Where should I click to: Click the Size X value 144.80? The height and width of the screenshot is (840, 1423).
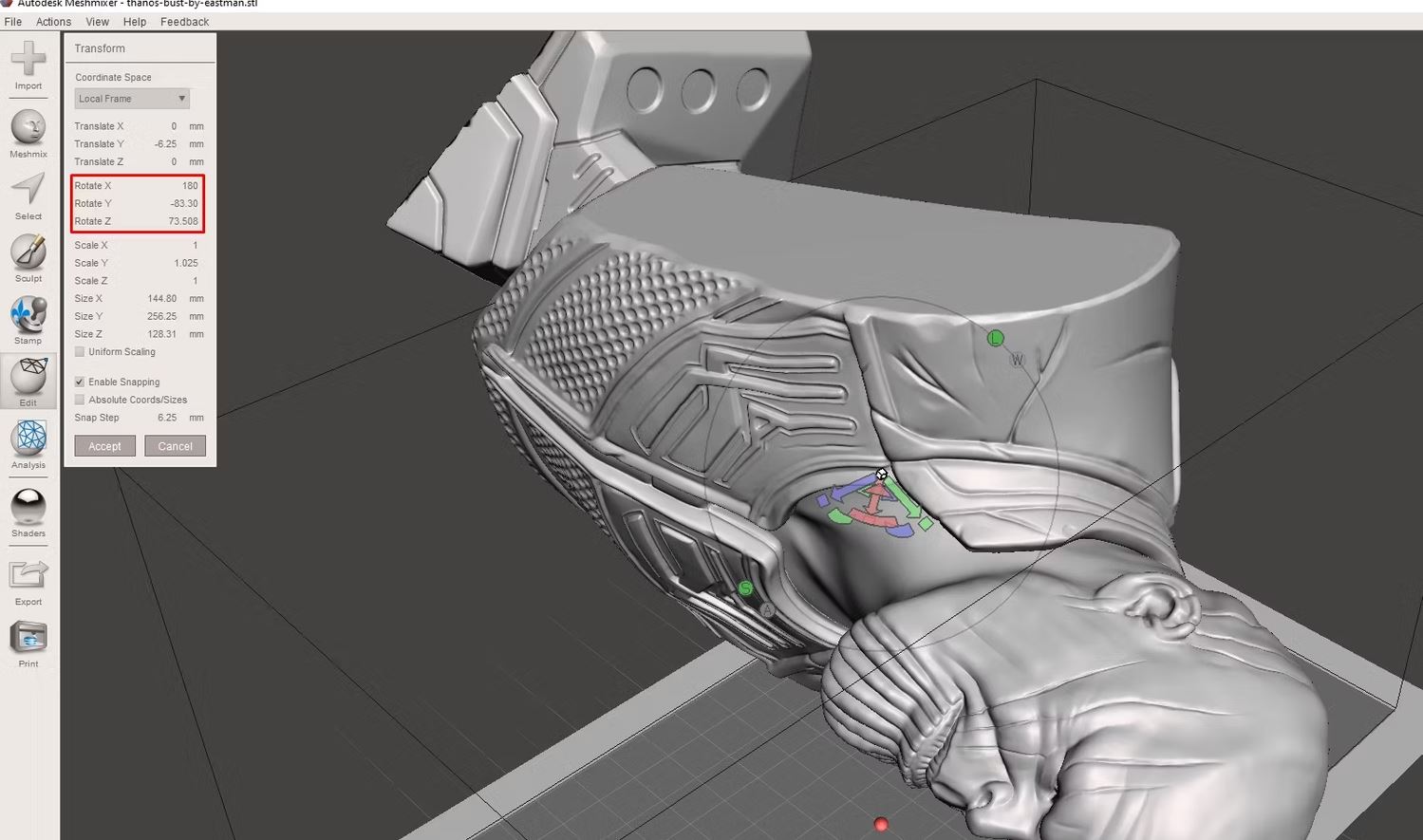162,299
